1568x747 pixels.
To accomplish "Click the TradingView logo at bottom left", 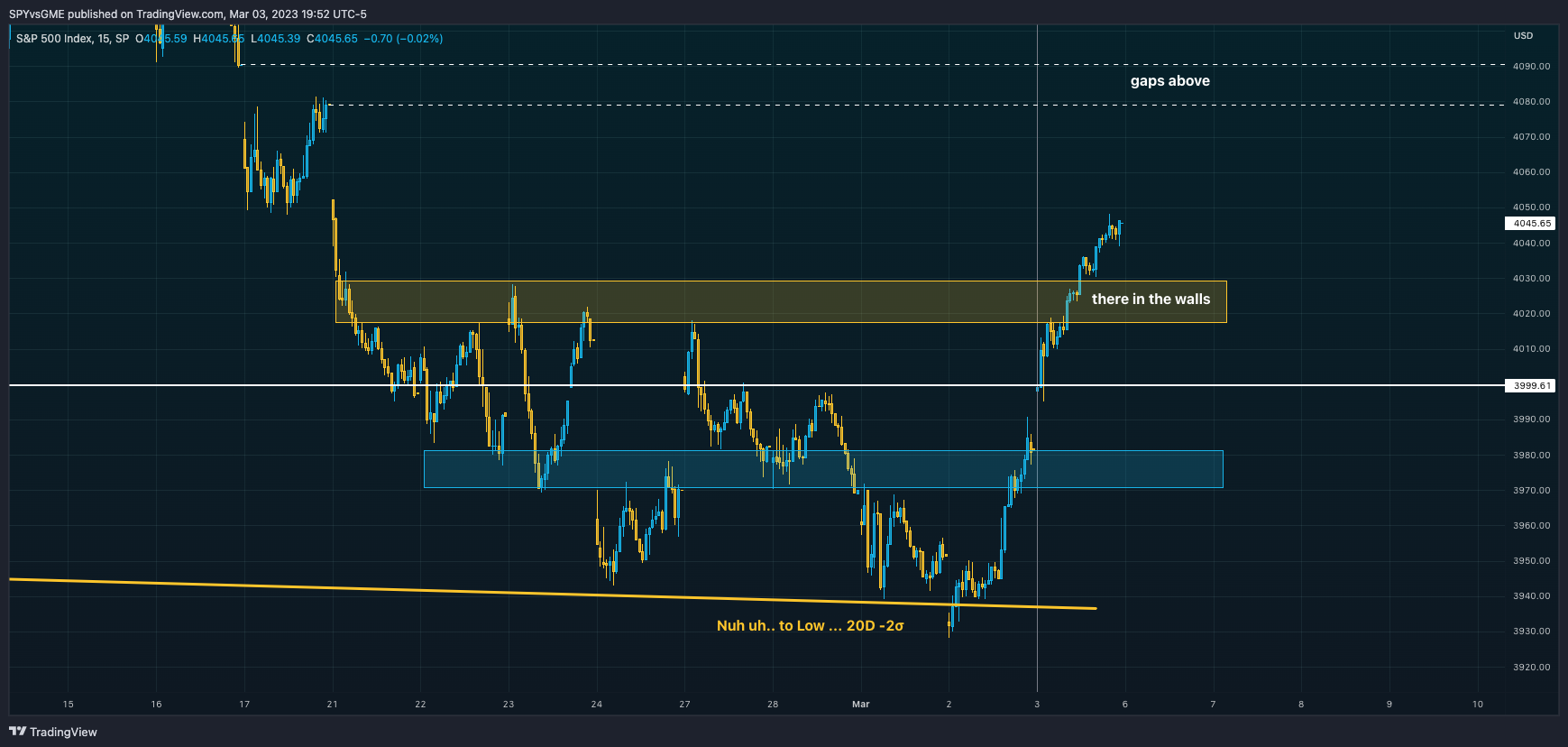I will point(53,732).
